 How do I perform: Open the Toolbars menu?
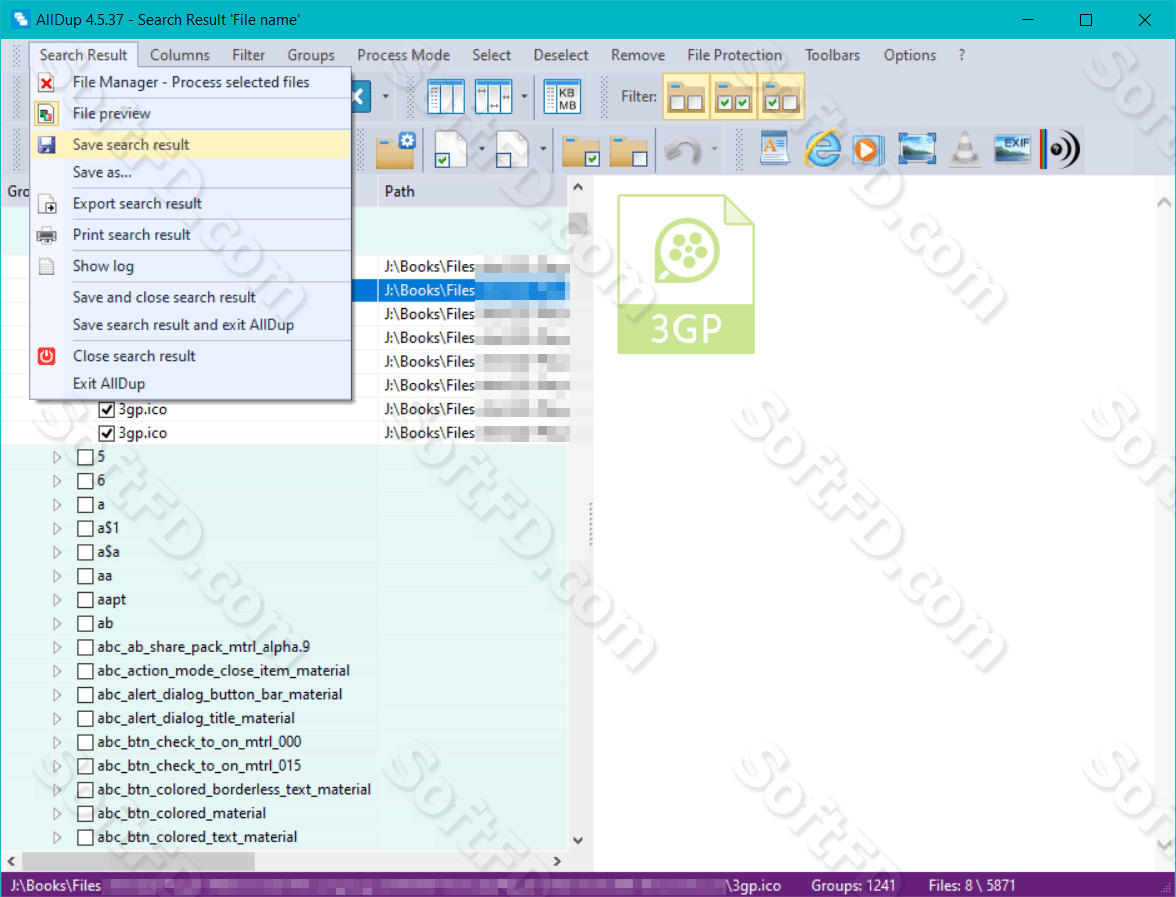pos(832,55)
